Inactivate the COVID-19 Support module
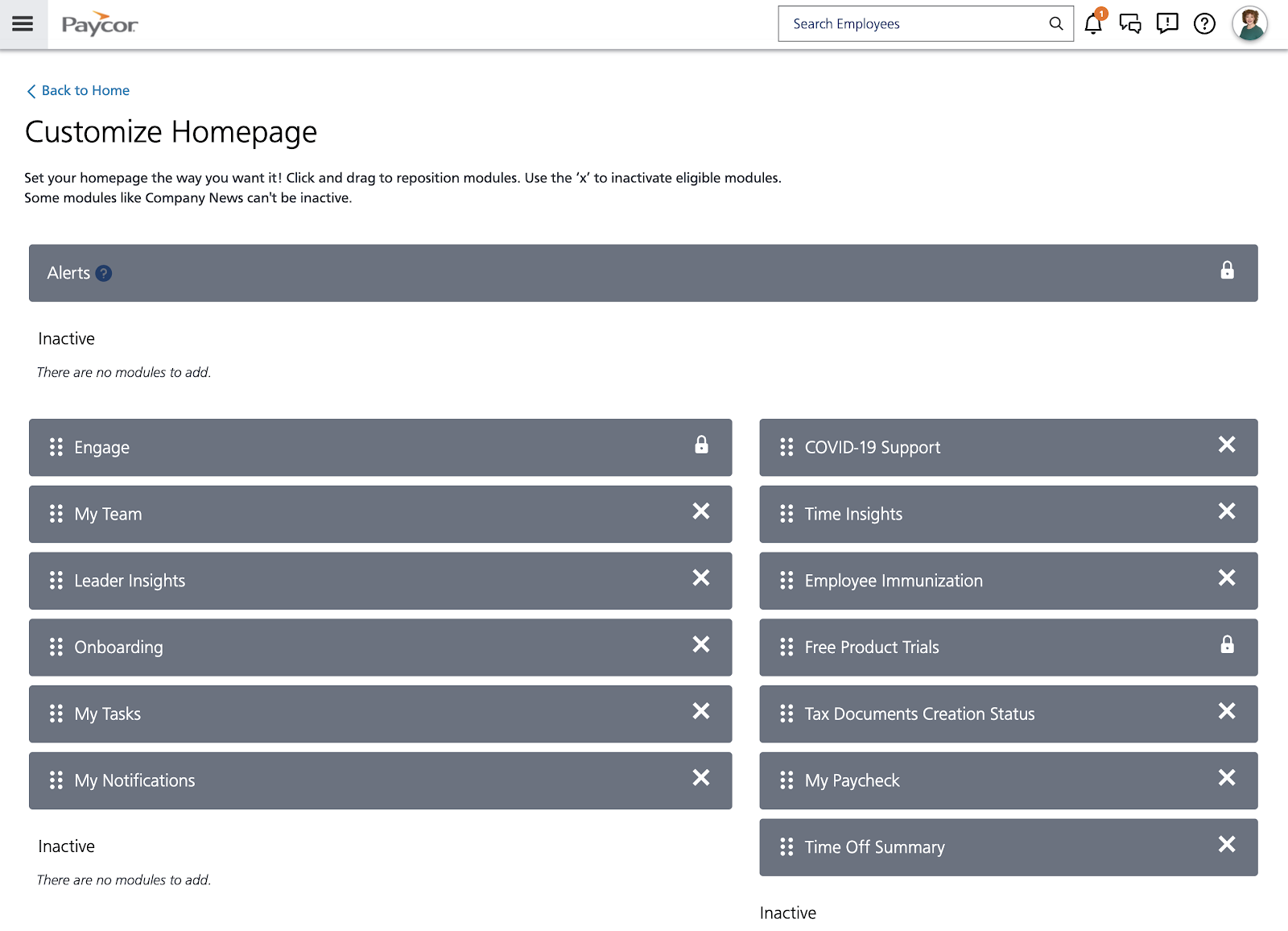Screen dimensions: 1288x931 point(1227,445)
